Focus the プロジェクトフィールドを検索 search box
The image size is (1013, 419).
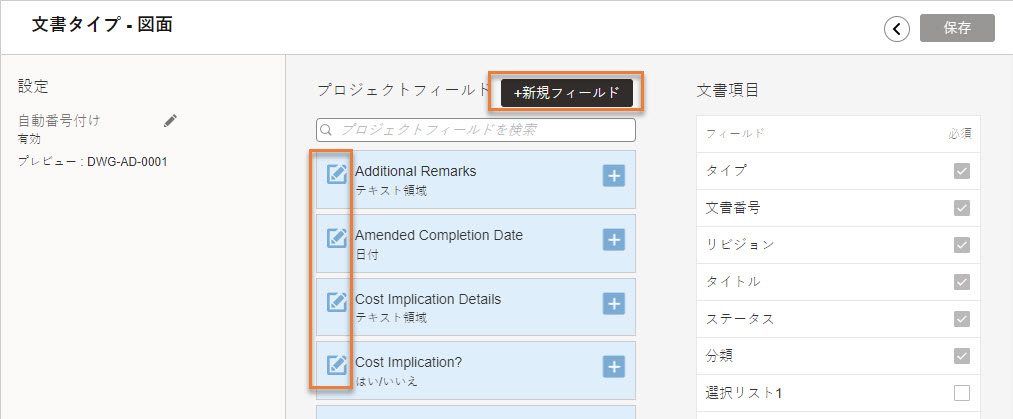pyautogui.click(x=476, y=130)
